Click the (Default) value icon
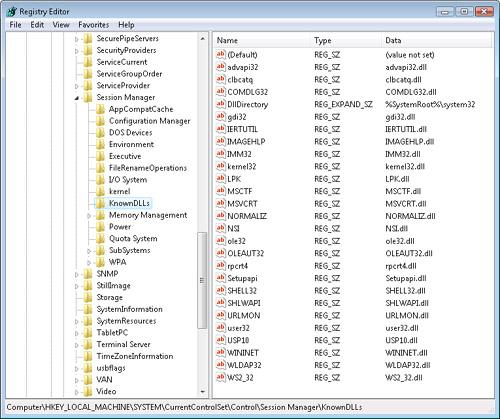The height and width of the screenshot is (419, 500). pyautogui.click(x=220, y=54)
